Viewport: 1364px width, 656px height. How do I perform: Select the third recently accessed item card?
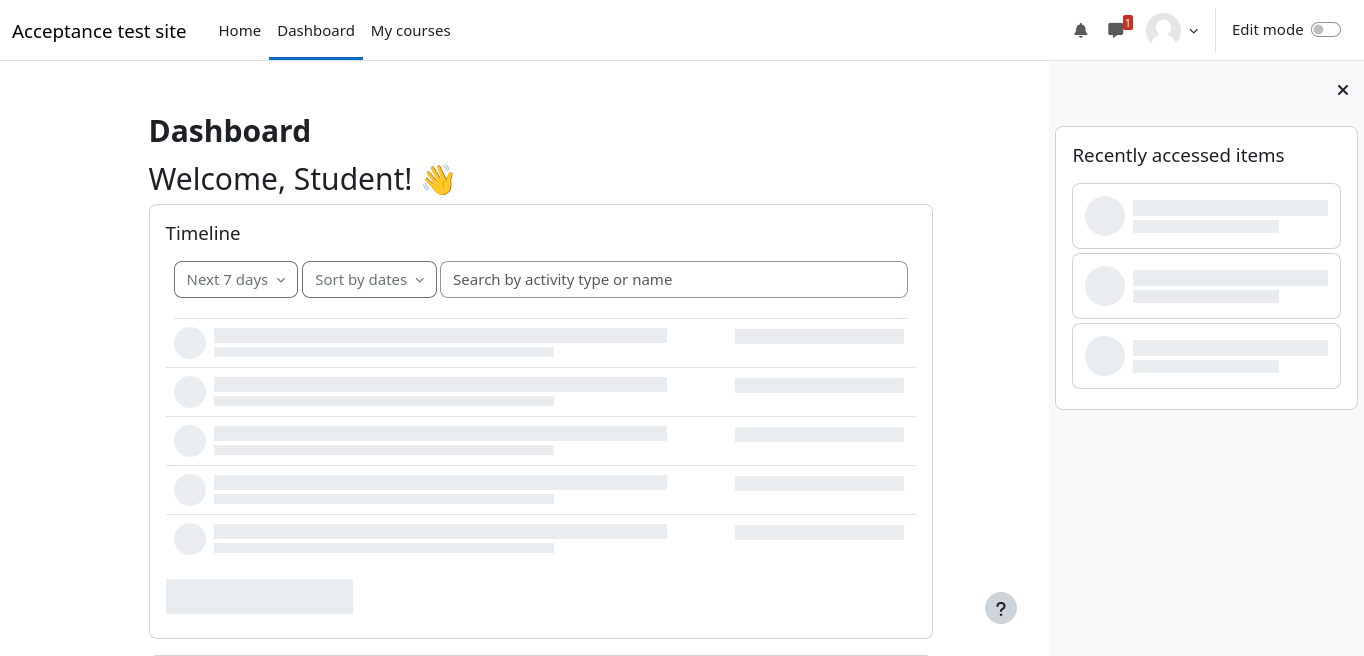click(x=1206, y=356)
